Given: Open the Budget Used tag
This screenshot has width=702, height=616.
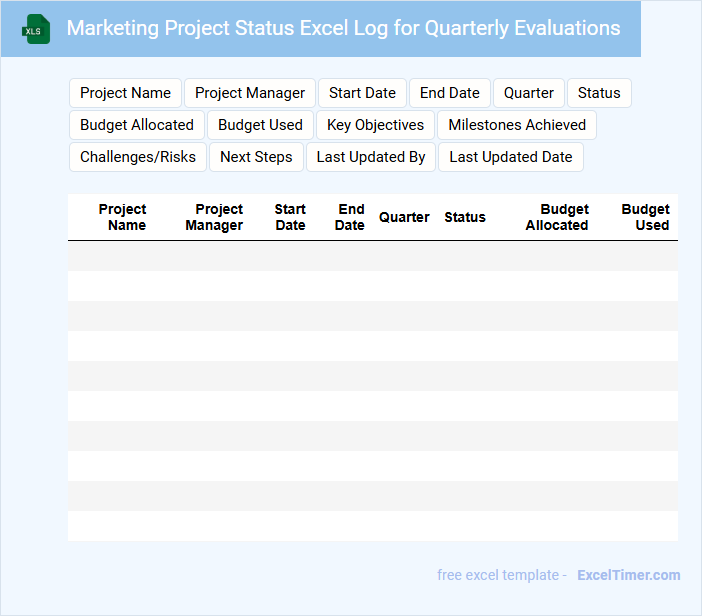Looking at the screenshot, I should tap(260, 125).
